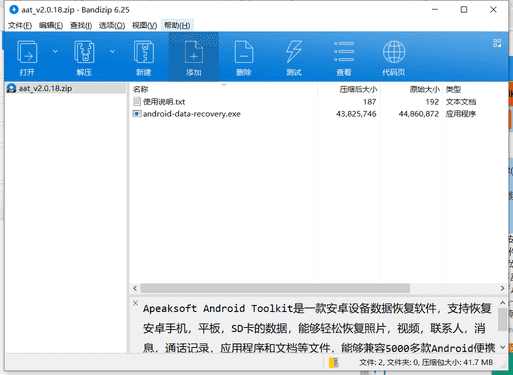This screenshot has height=375, width=513.
Task: Click the exe icon of android-data-recovery.exe
Action: 137,114
